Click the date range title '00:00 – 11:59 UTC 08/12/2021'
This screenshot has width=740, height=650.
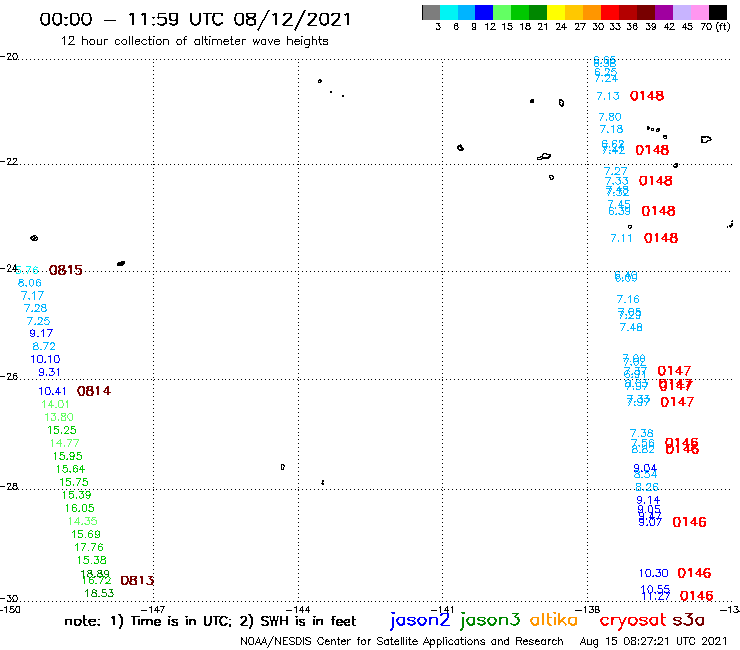(x=195, y=19)
